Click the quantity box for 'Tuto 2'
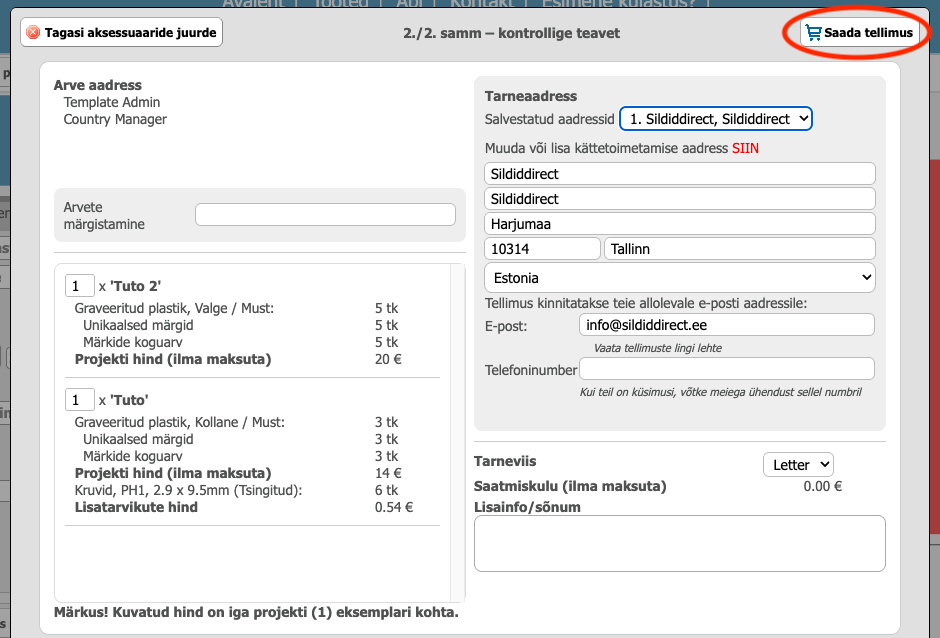The image size is (940, 638). [x=80, y=286]
